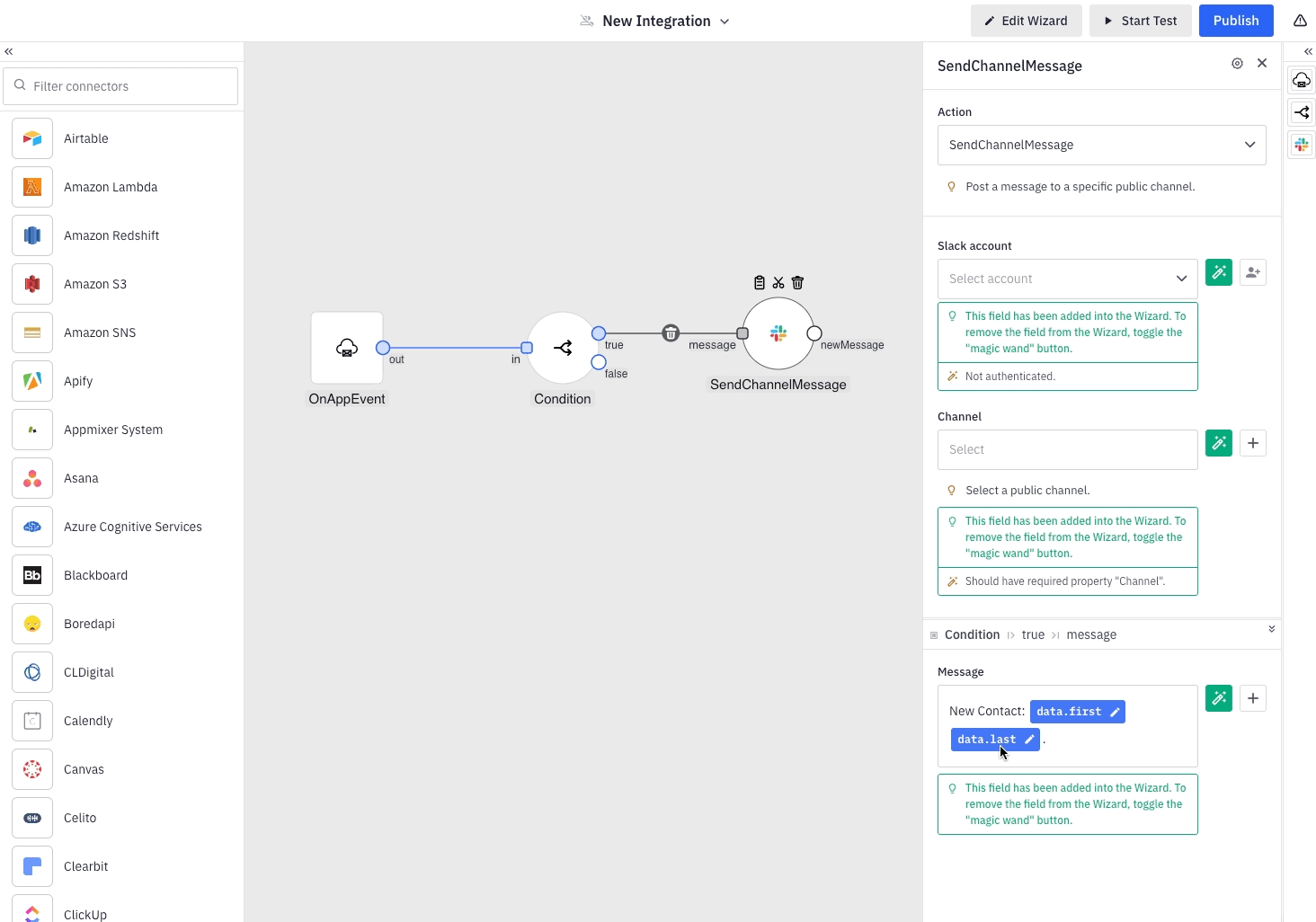This screenshot has width=1316, height=922.
Task: Click the add Slack account icon
Action: (x=1252, y=272)
